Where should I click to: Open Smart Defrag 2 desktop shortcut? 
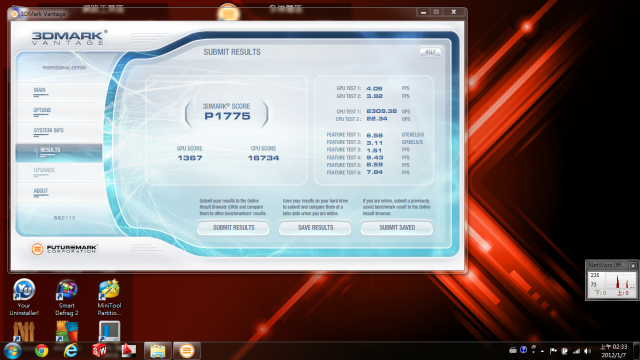click(x=67, y=298)
